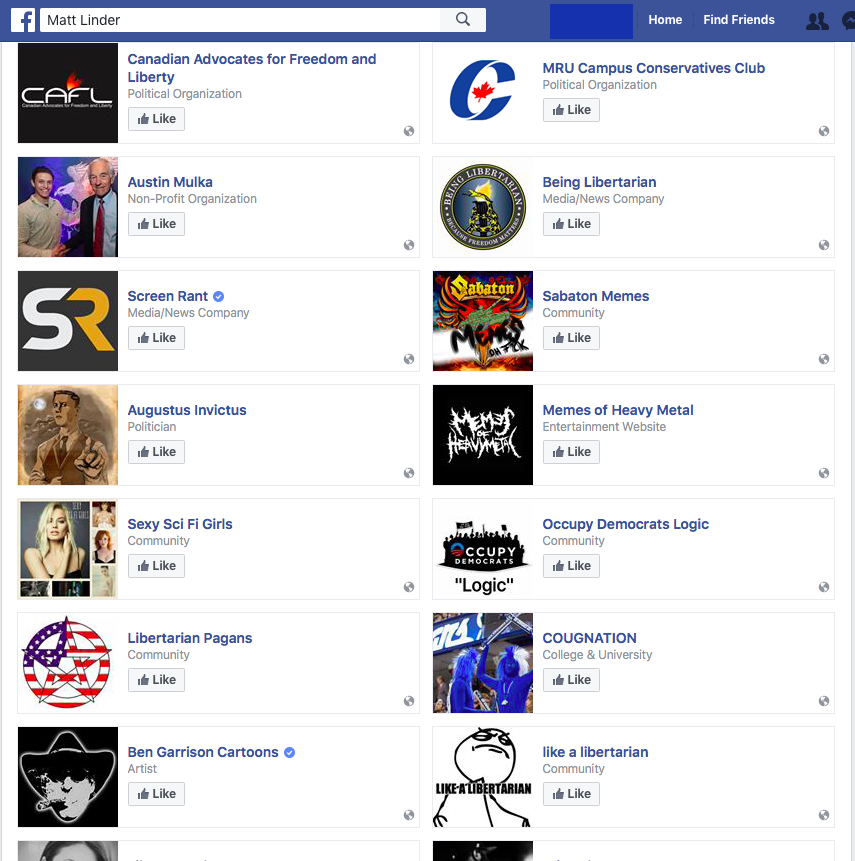This screenshot has height=861, width=855.
Task: Click the Libertarian Pagans pentagram thumbnail
Action: tap(68, 663)
